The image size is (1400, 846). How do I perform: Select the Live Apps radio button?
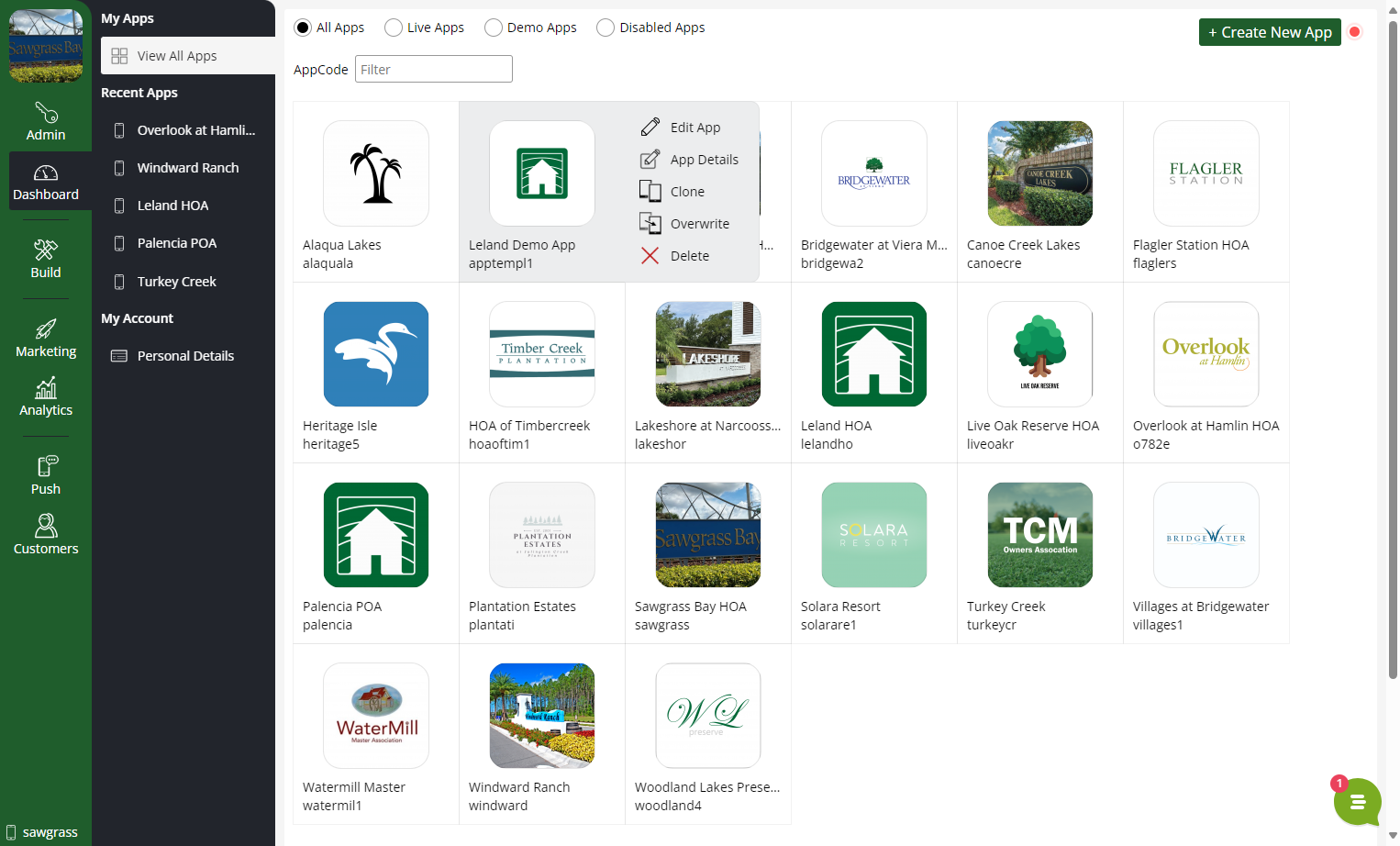coord(394,28)
